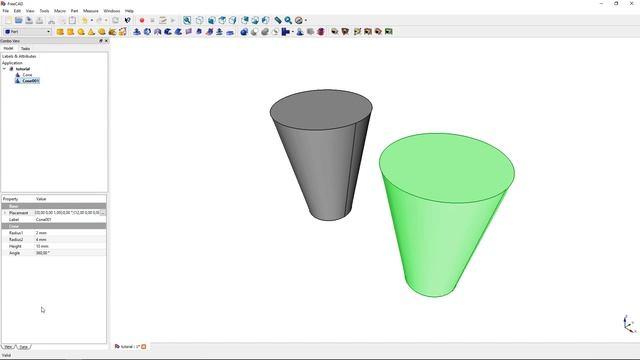
Task: Open the Measure menu
Action: pos(91,11)
